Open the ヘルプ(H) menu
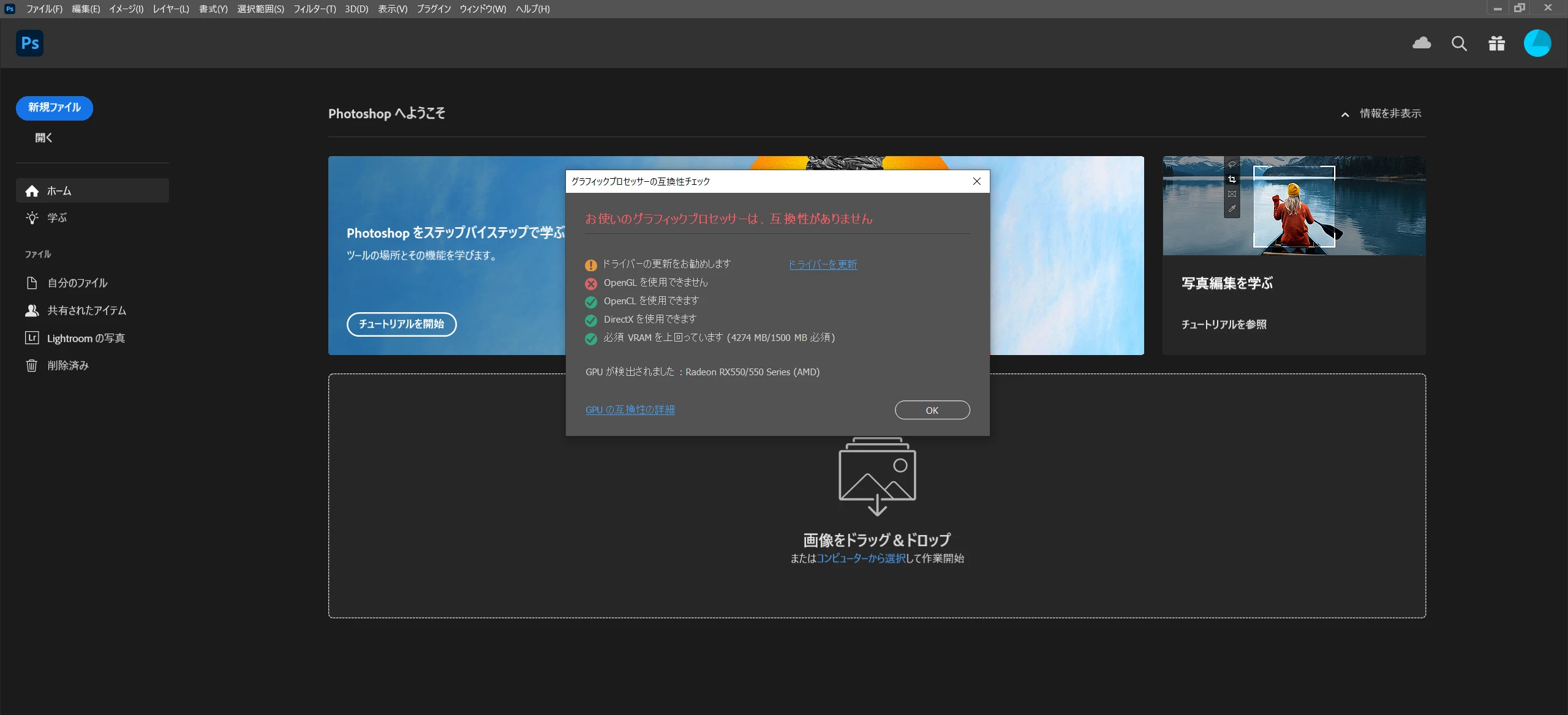 click(532, 9)
